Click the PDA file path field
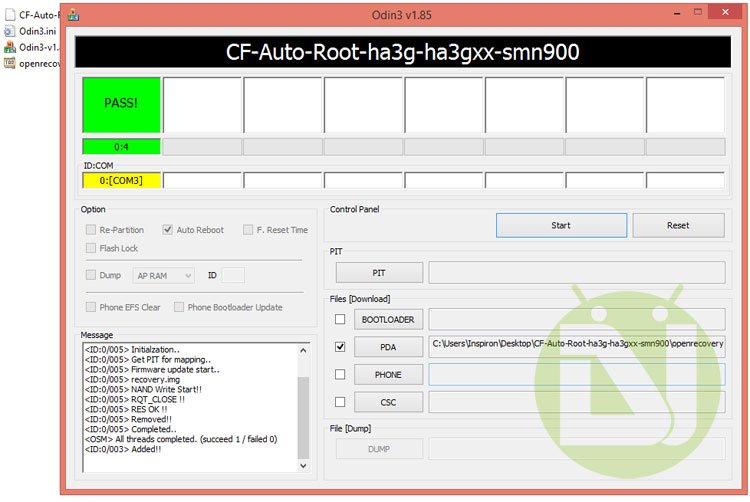 pos(577,347)
